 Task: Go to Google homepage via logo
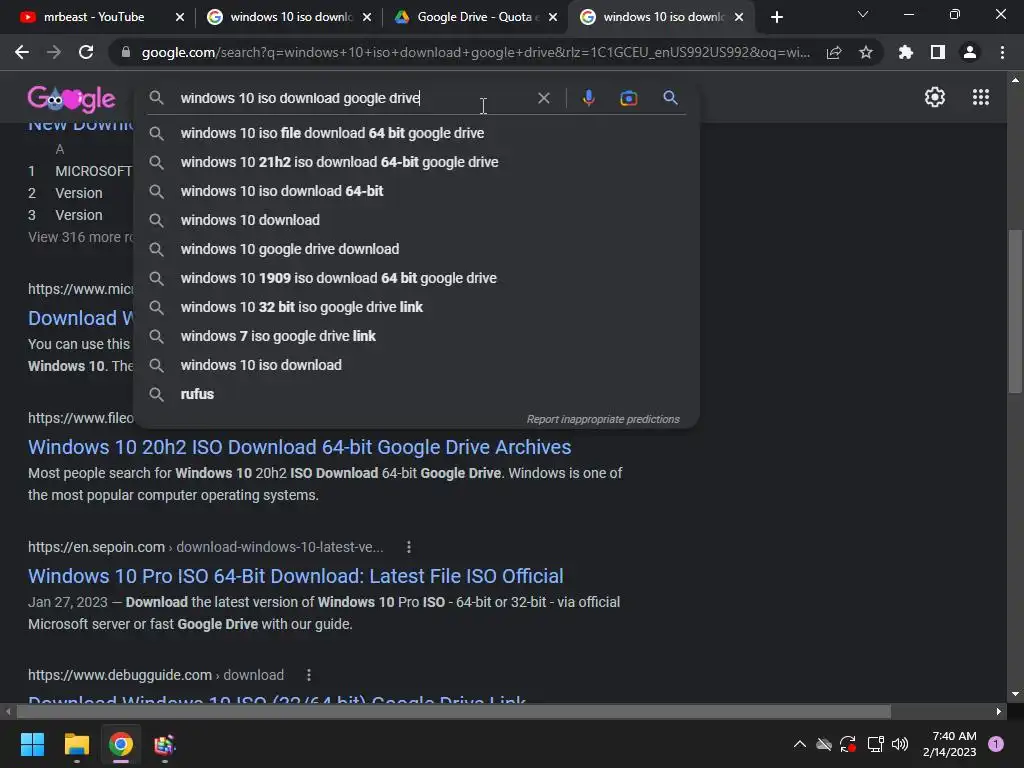point(72,99)
